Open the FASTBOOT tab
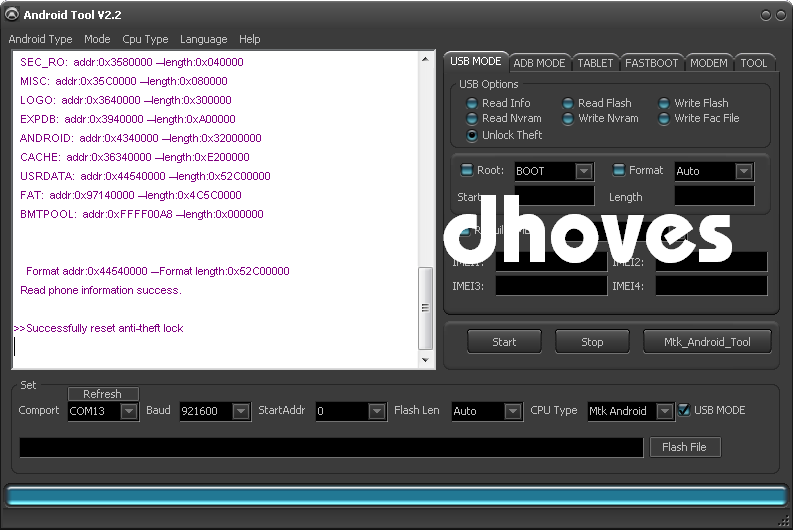793x530 pixels. pyautogui.click(x=651, y=63)
